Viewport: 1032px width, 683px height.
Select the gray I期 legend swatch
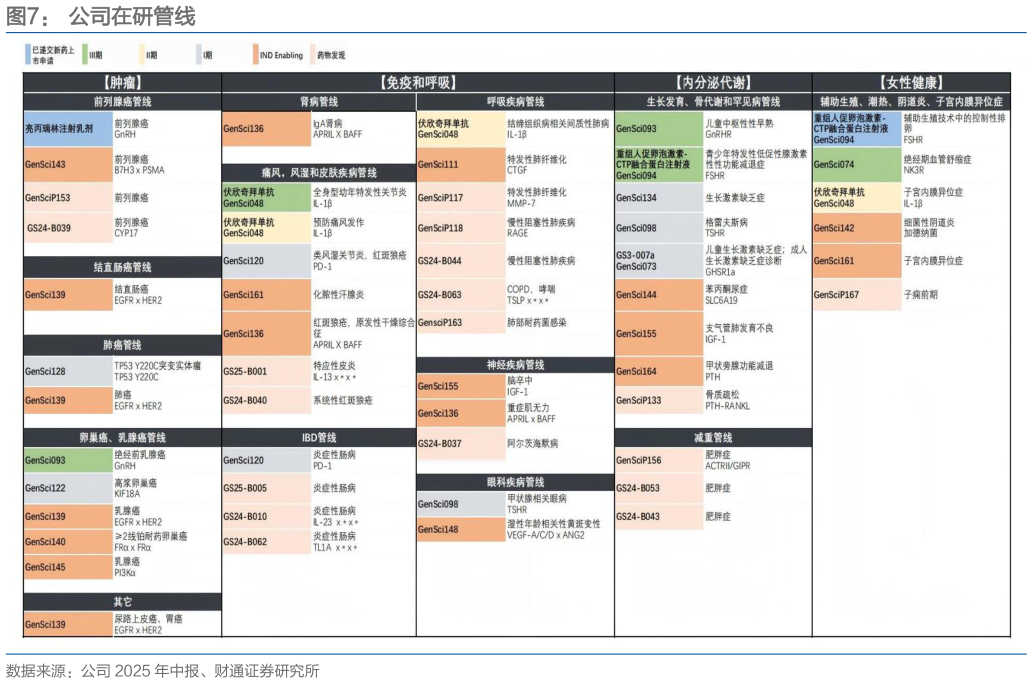(200, 54)
